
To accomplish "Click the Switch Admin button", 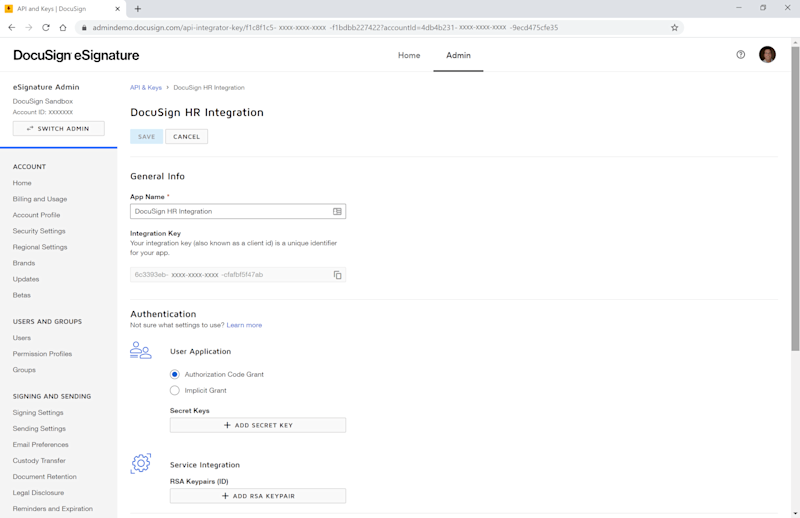I will (x=59, y=129).
